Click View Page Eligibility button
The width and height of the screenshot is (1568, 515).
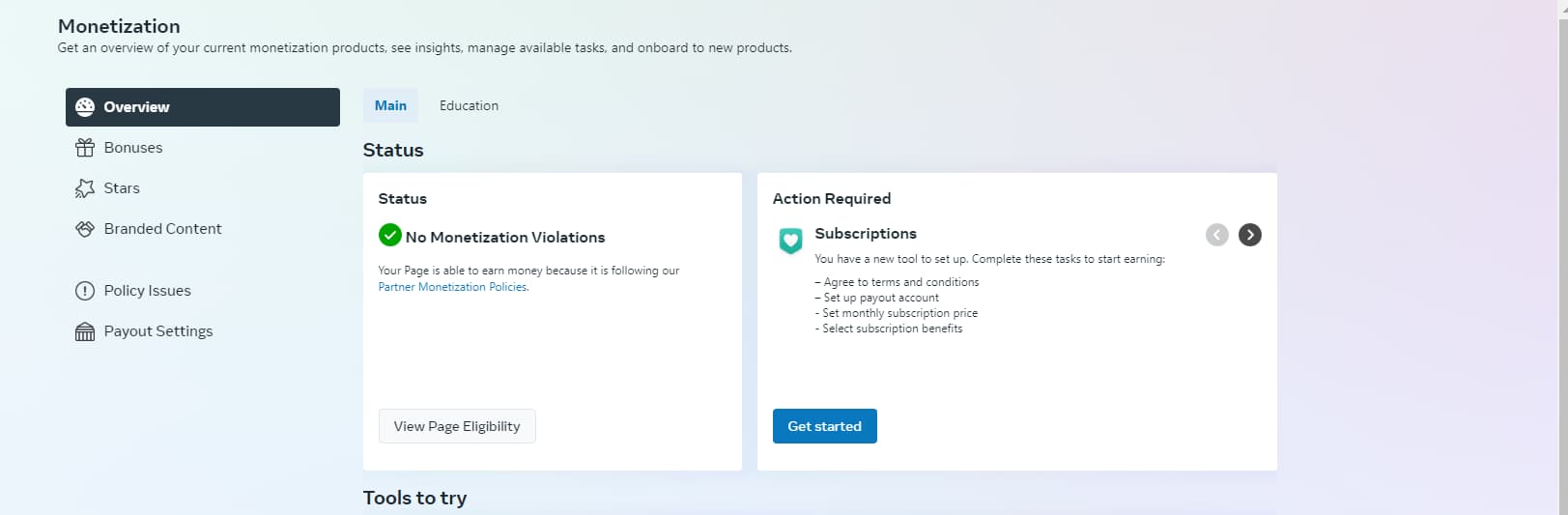pyautogui.click(x=457, y=426)
